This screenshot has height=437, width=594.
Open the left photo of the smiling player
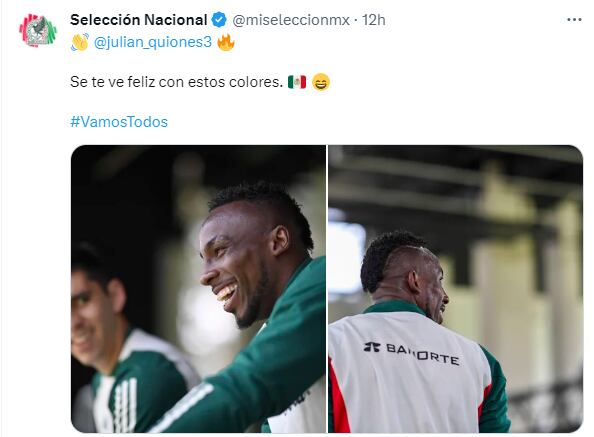(198, 289)
